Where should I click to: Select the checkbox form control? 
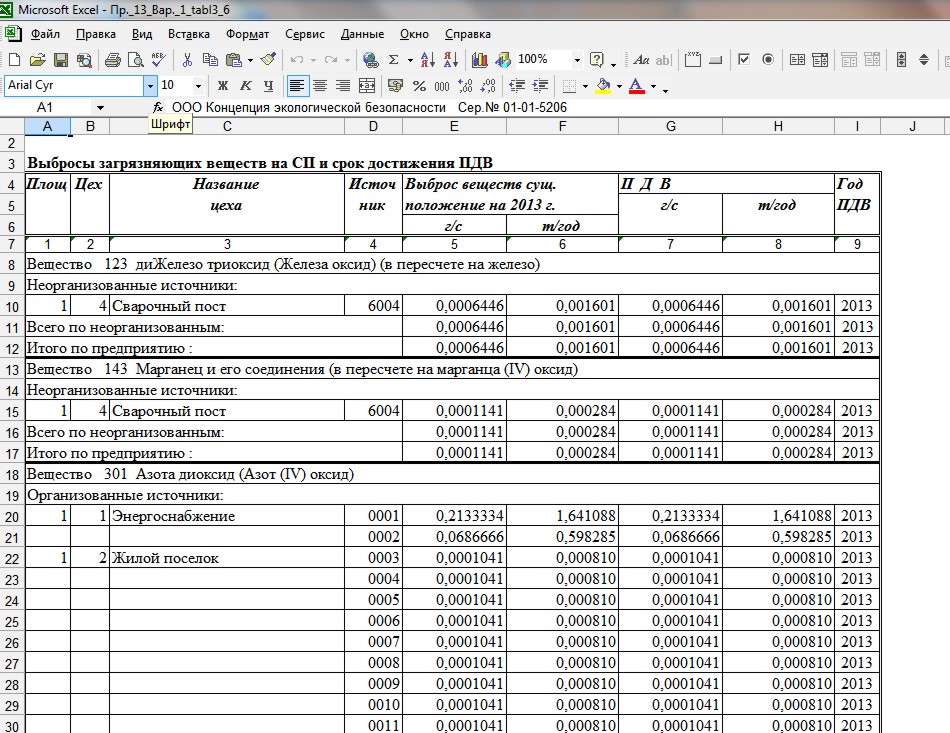(x=744, y=60)
